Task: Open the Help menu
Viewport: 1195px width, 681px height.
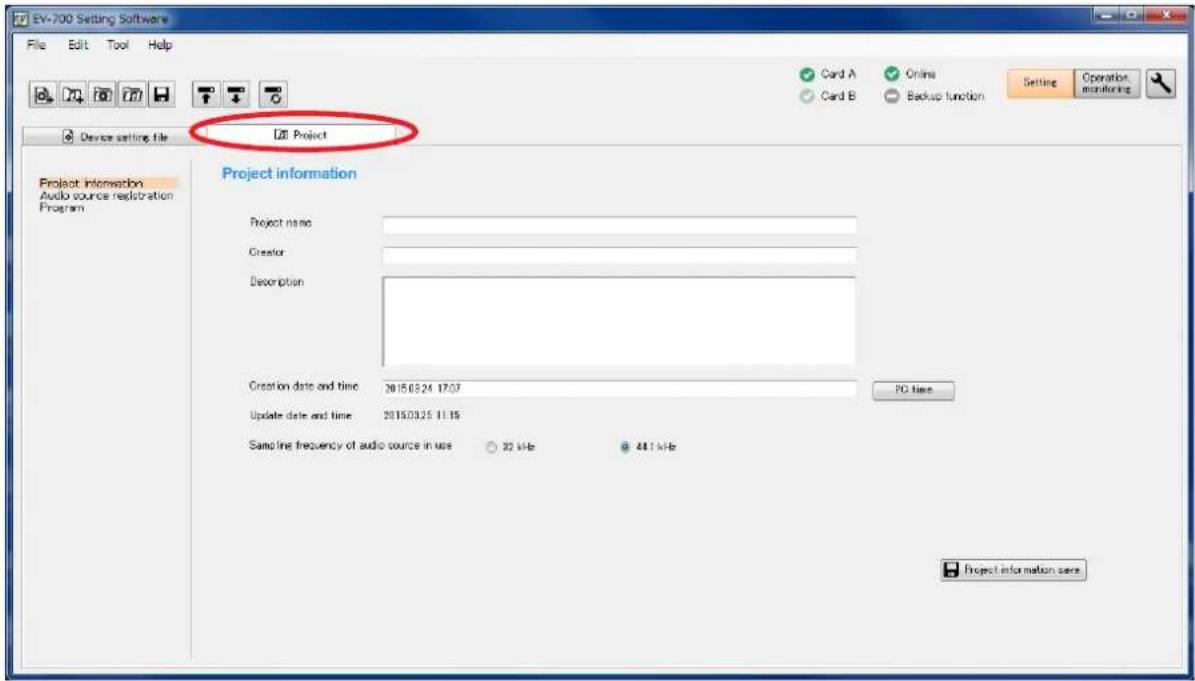Action: 159,45
